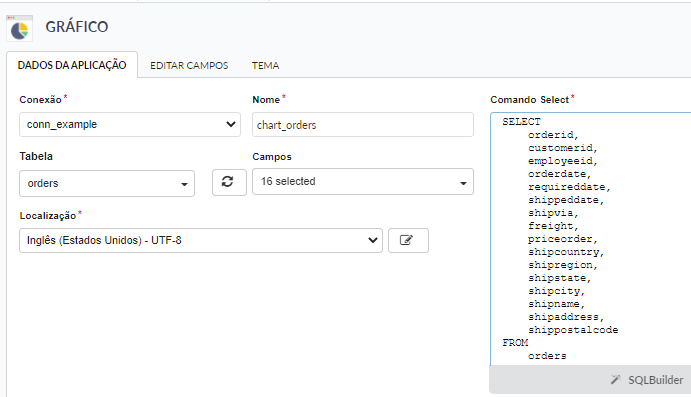This screenshot has width=691, height=397.
Task: Click the SELECT keyword in the SQL command
Action: (521, 122)
